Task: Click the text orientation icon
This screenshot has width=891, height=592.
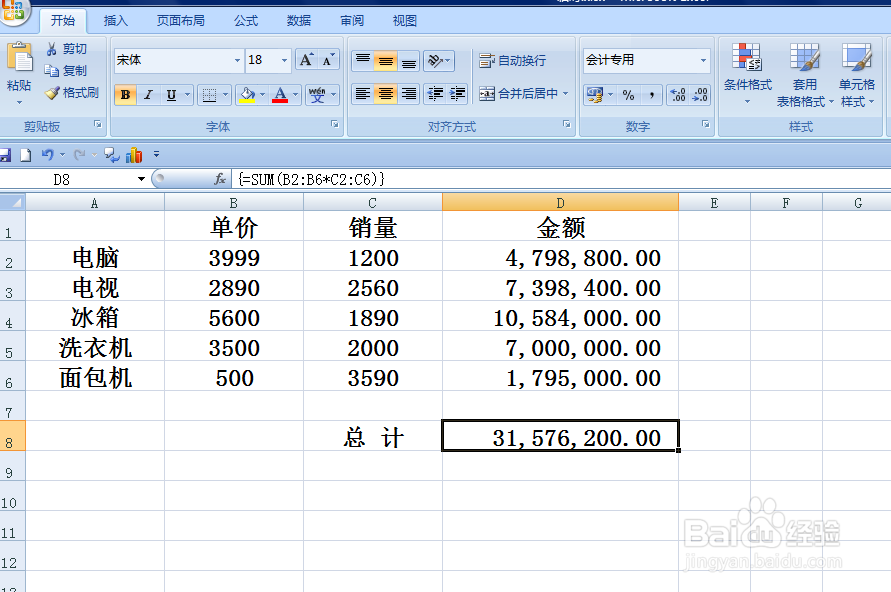Action: tap(438, 60)
